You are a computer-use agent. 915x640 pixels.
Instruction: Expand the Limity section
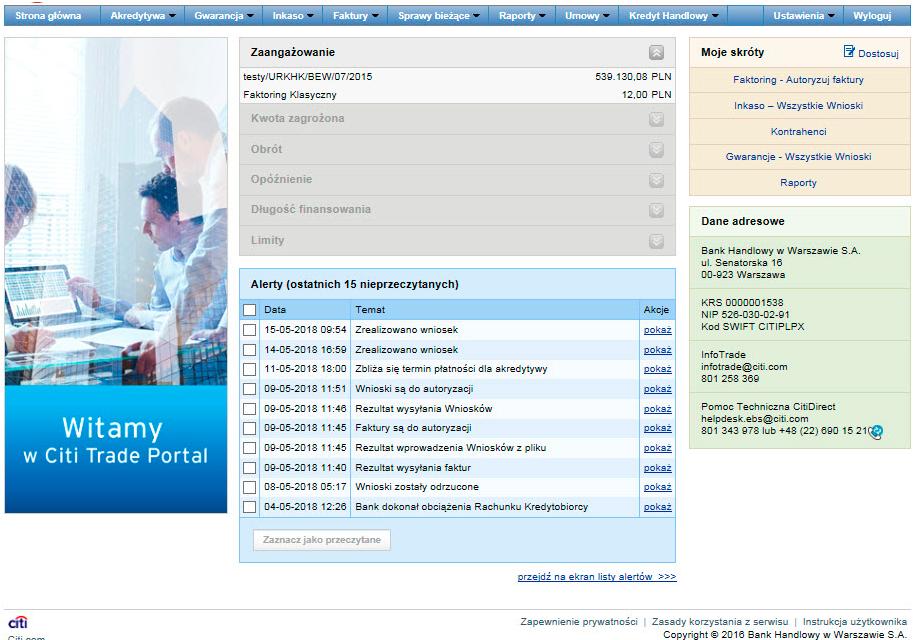click(x=656, y=240)
